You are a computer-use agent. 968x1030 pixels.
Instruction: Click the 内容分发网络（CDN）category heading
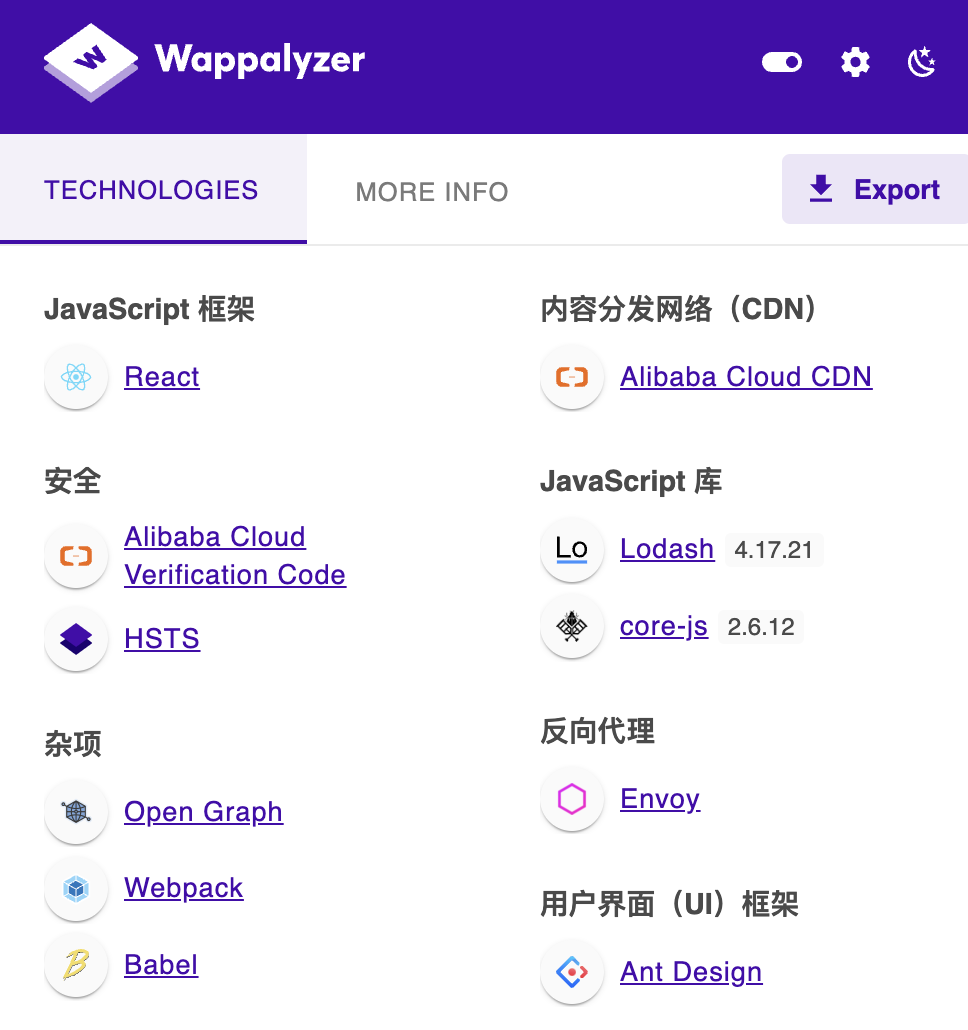[678, 309]
